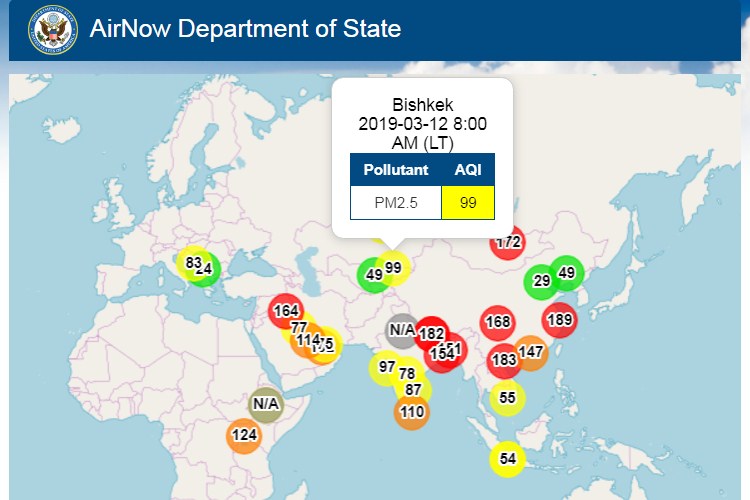Click the yellow 55 AQI marker
Screen dimensions: 750x500
pyautogui.click(x=508, y=398)
